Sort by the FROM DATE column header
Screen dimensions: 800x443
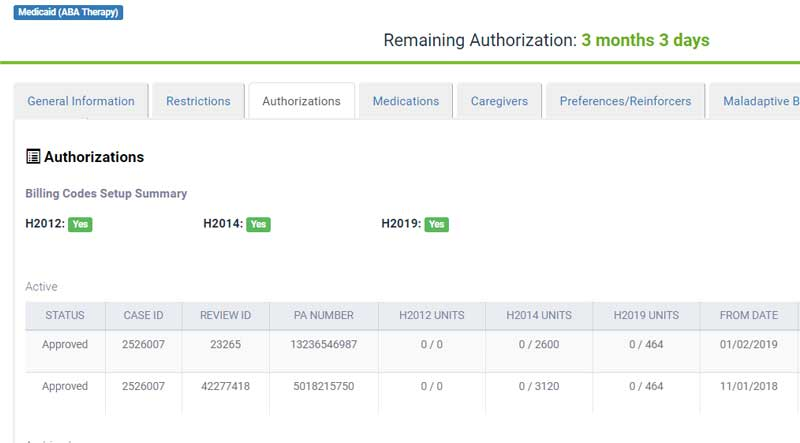pos(748,315)
